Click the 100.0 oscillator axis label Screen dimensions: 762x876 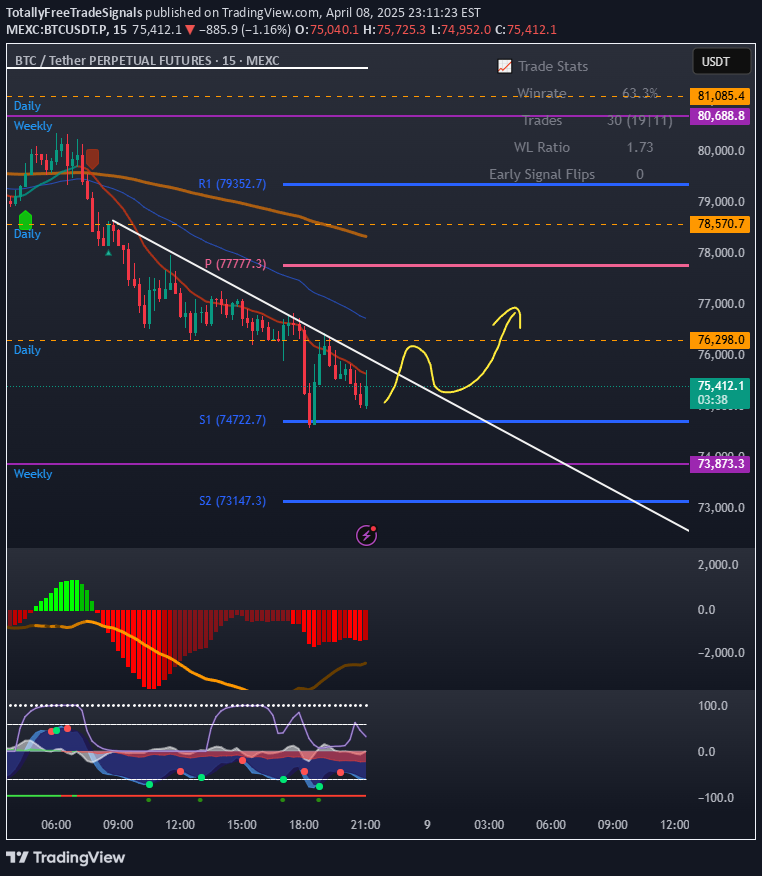coord(713,706)
